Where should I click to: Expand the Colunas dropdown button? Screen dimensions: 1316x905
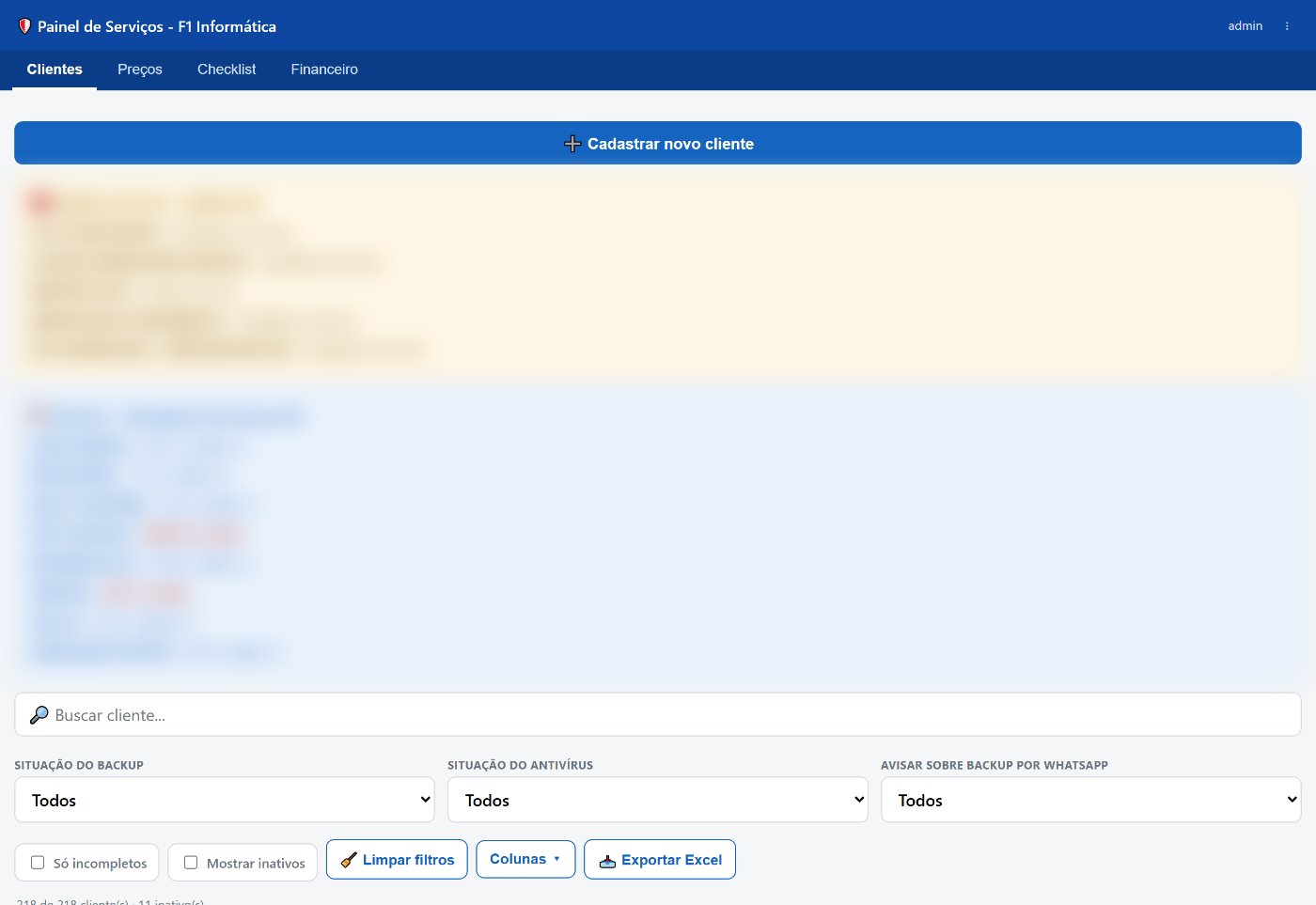pos(525,859)
